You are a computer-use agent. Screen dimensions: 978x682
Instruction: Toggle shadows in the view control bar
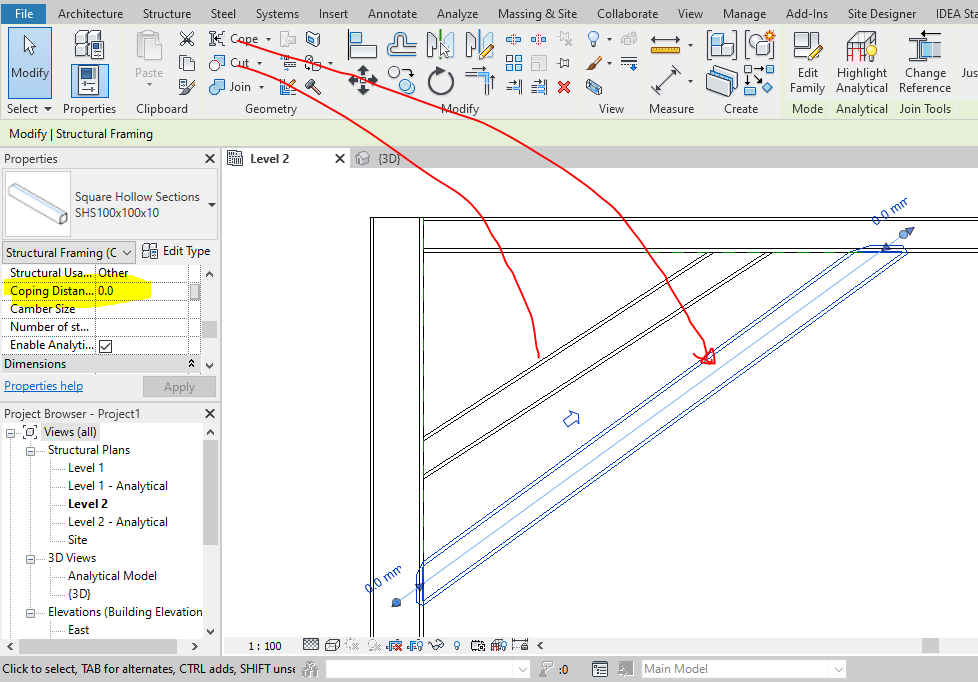pyautogui.click(x=373, y=645)
